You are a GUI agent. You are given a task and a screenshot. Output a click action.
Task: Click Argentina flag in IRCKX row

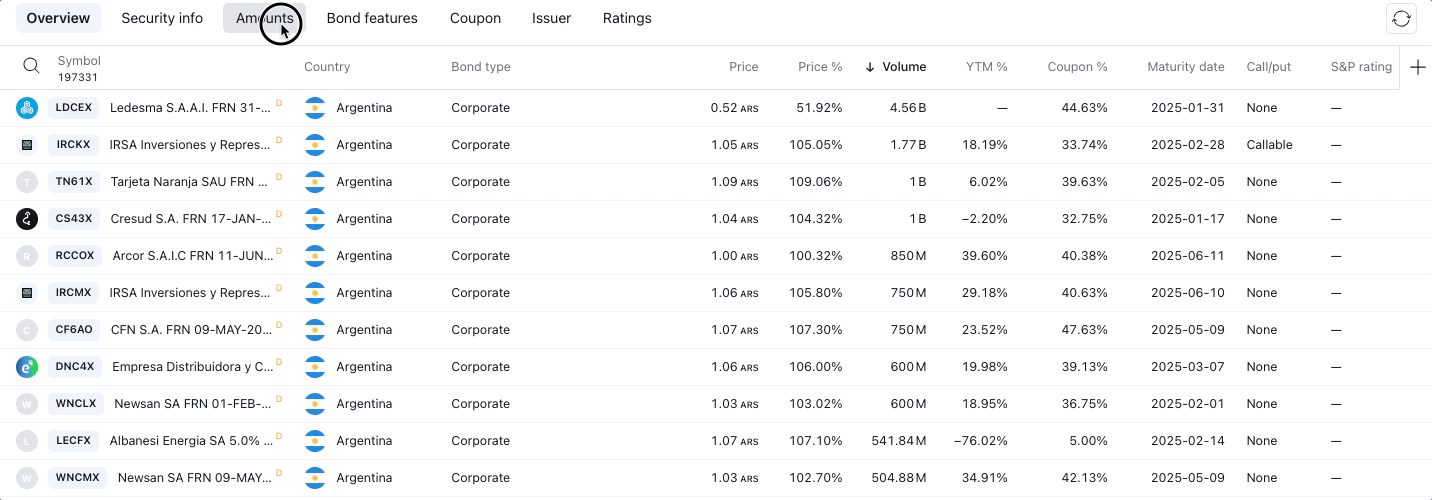pos(315,145)
